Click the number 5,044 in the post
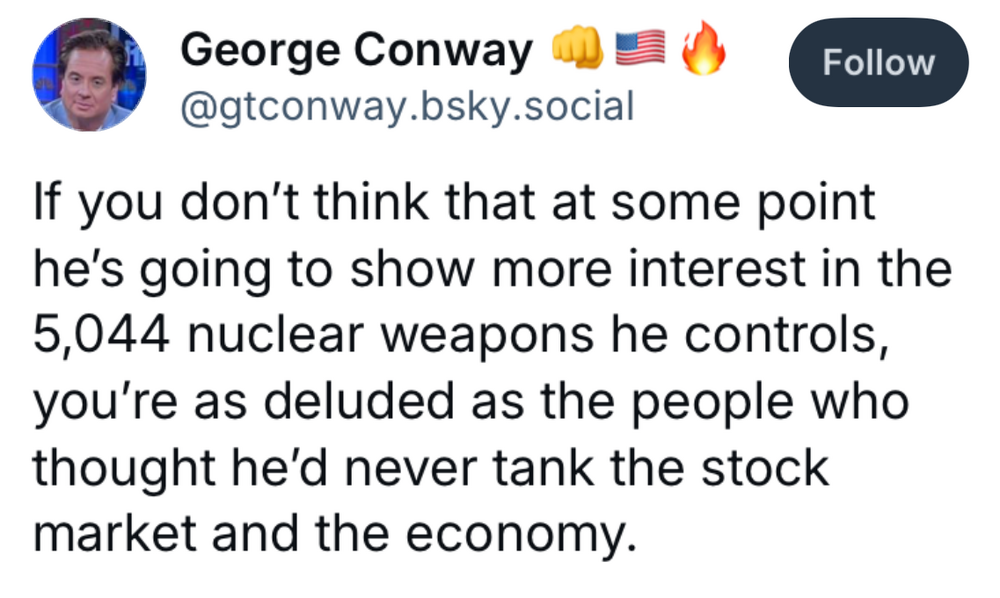1000x598 pixels. coord(101,336)
